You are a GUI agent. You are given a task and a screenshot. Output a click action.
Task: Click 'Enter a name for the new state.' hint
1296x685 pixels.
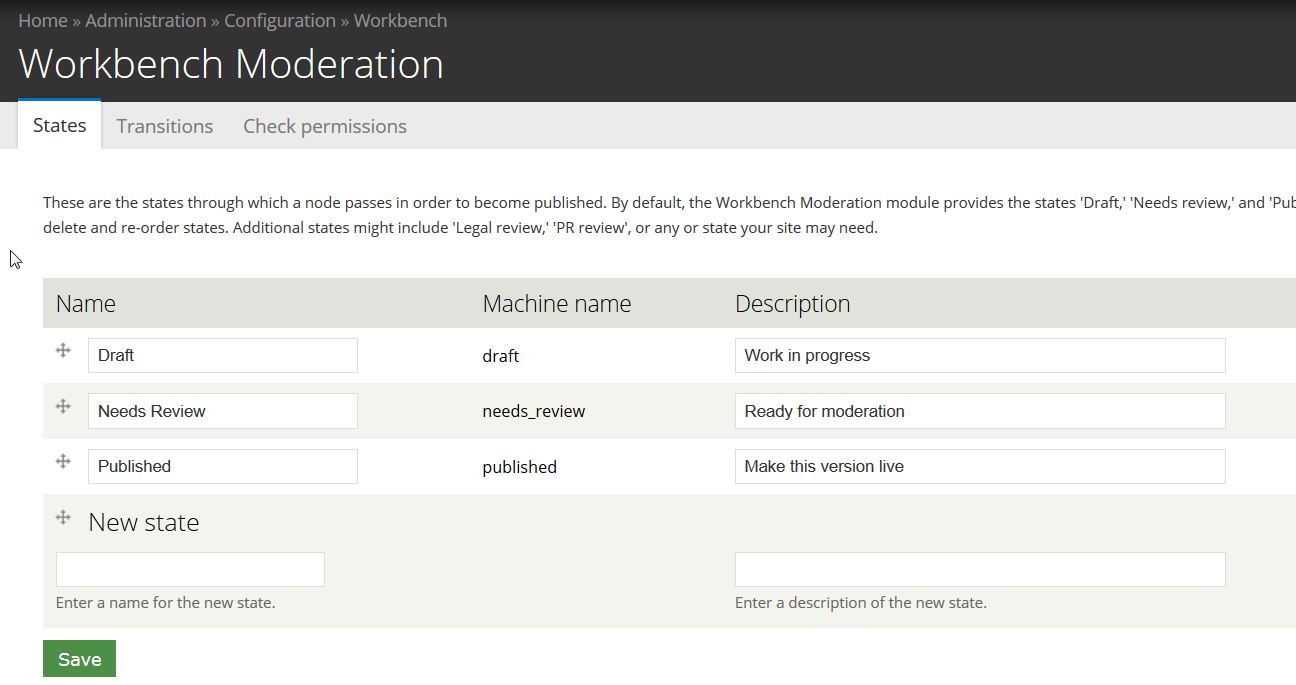click(x=166, y=602)
